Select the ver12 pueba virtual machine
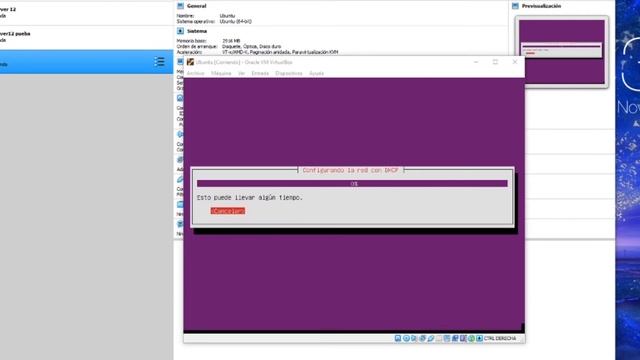 (x=87, y=37)
